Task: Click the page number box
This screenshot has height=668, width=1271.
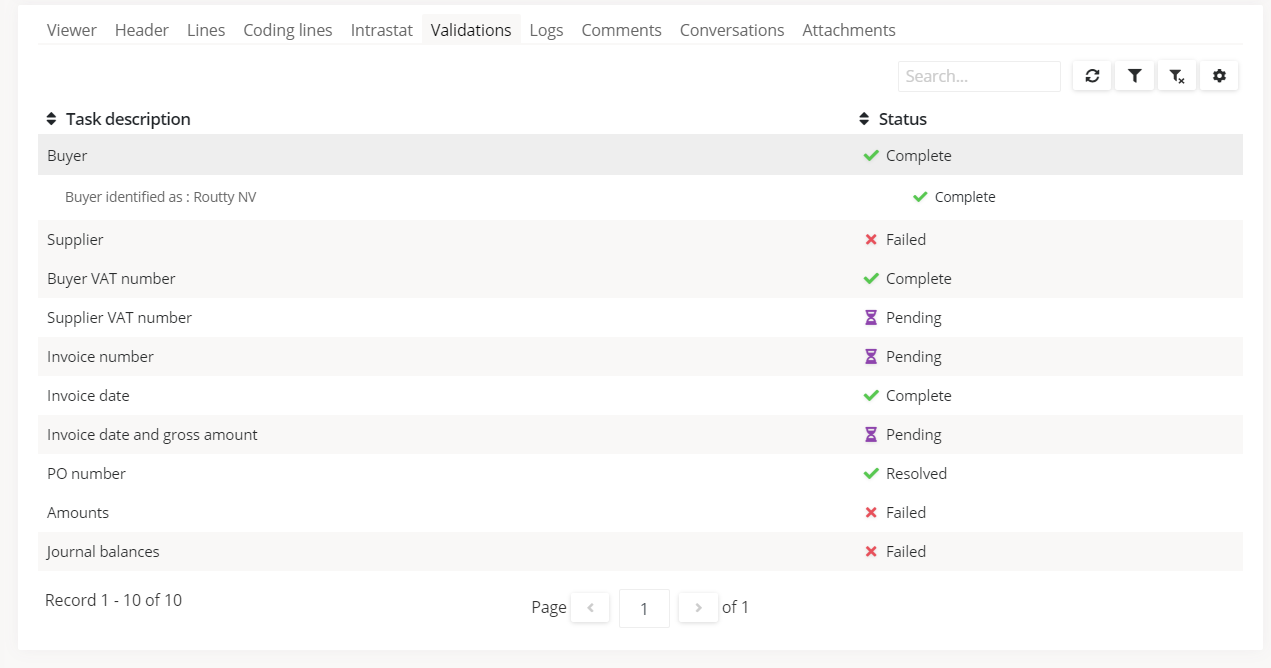Action: point(644,608)
